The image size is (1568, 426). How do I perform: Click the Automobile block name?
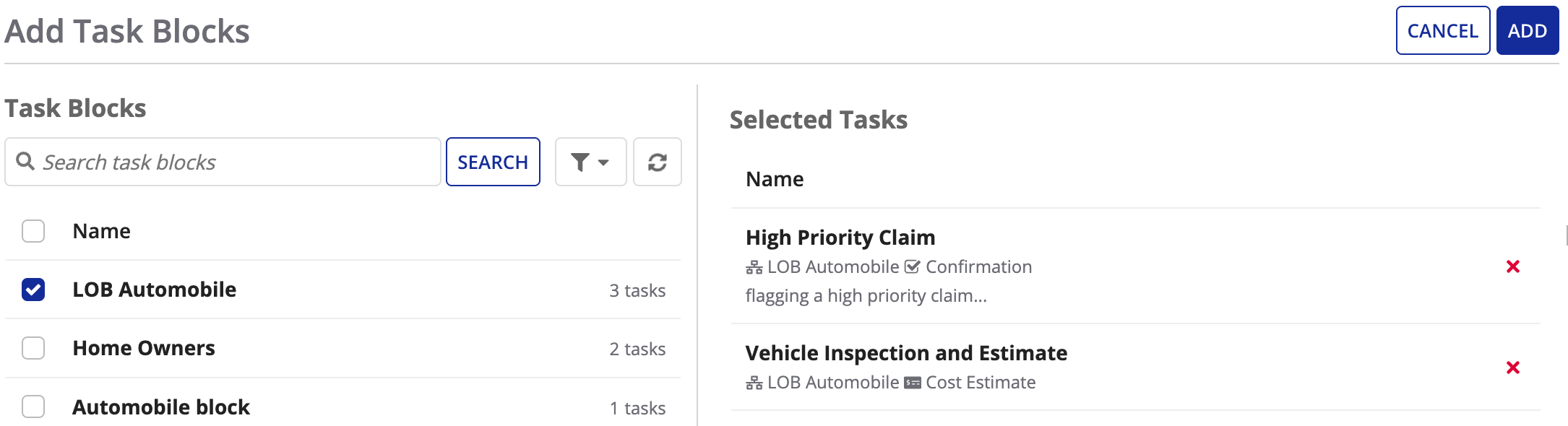(x=161, y=407)
